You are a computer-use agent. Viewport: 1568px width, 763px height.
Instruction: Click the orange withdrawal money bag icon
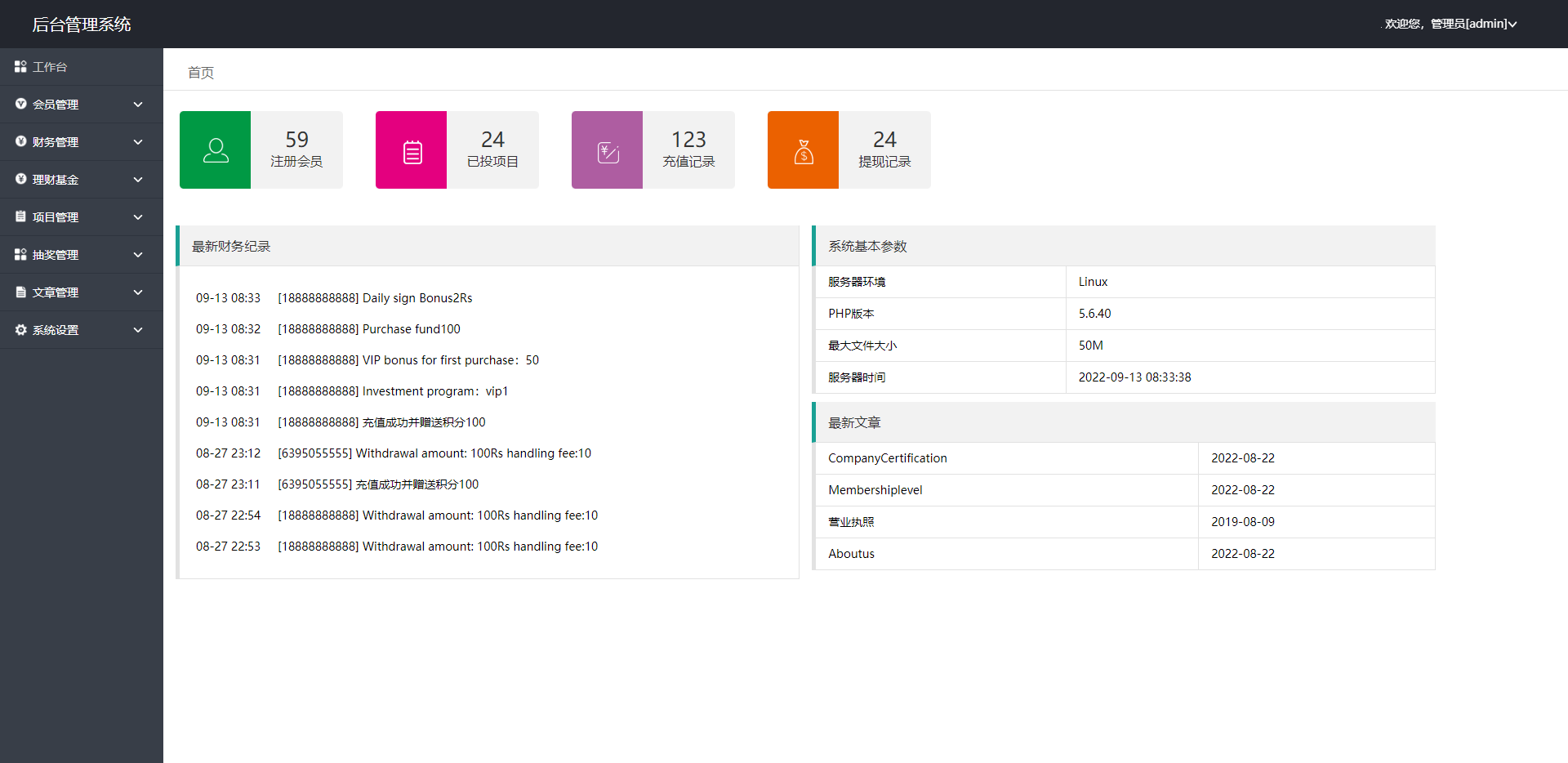pyautogui.click(x=804, y=151)
